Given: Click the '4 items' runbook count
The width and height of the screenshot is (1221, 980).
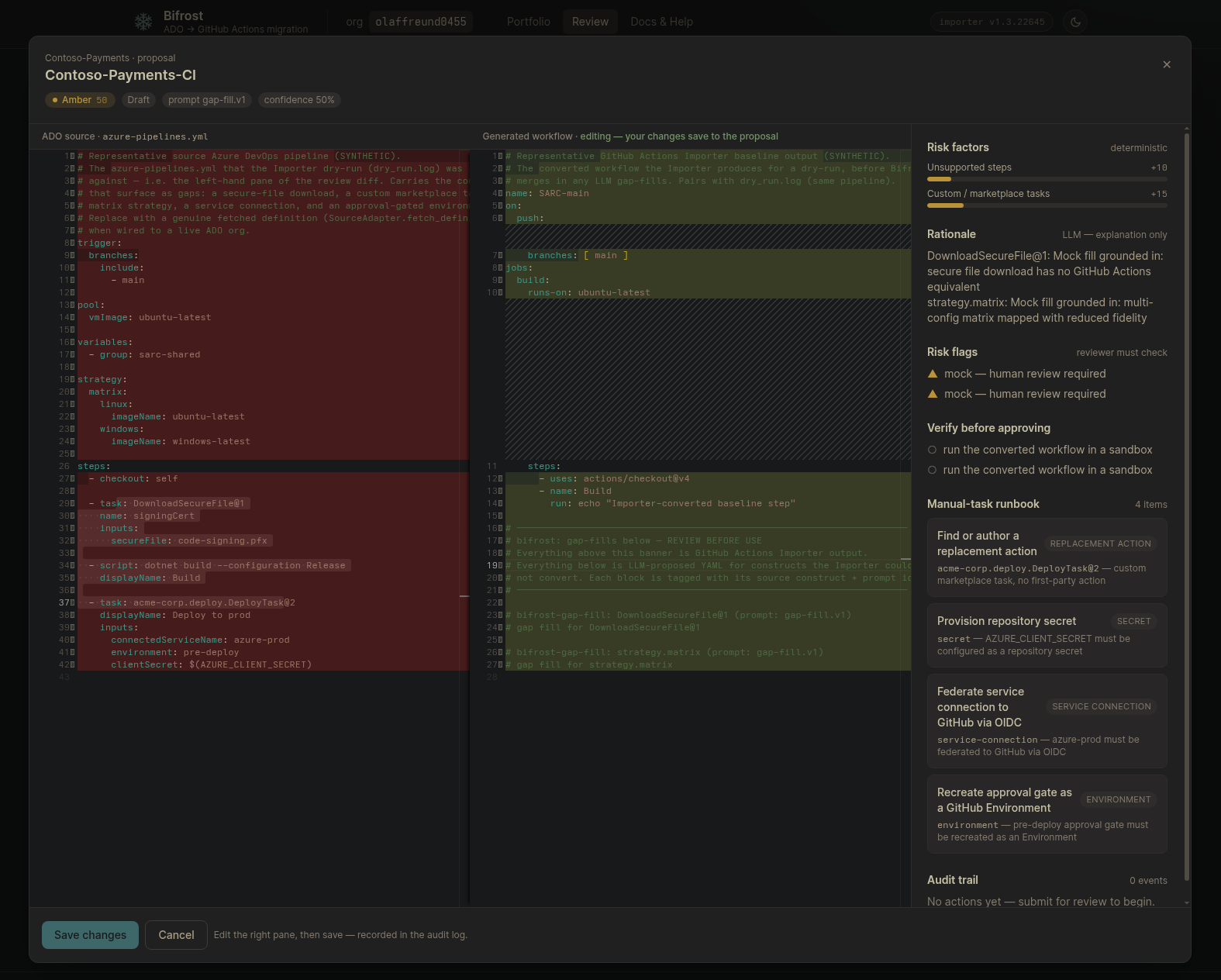Looking at the screenshot, I should point(1150,505).
